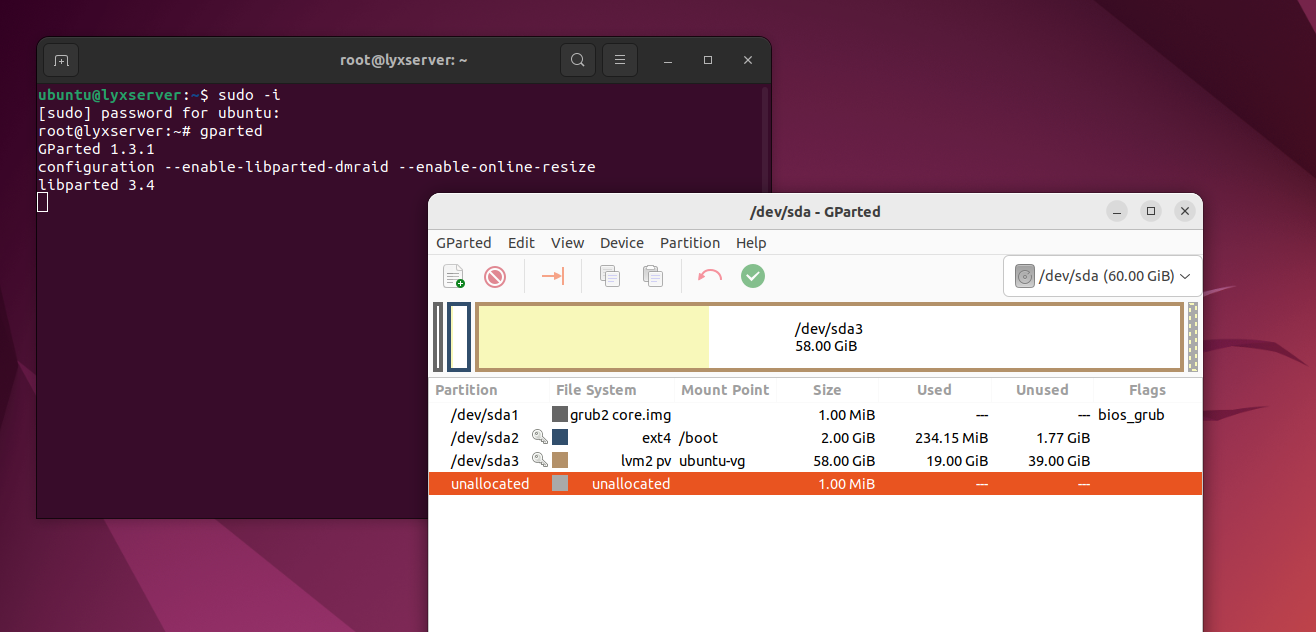Click the new tab icon in terminal
The image size is (1316, 632).
(x=61, y=60)
